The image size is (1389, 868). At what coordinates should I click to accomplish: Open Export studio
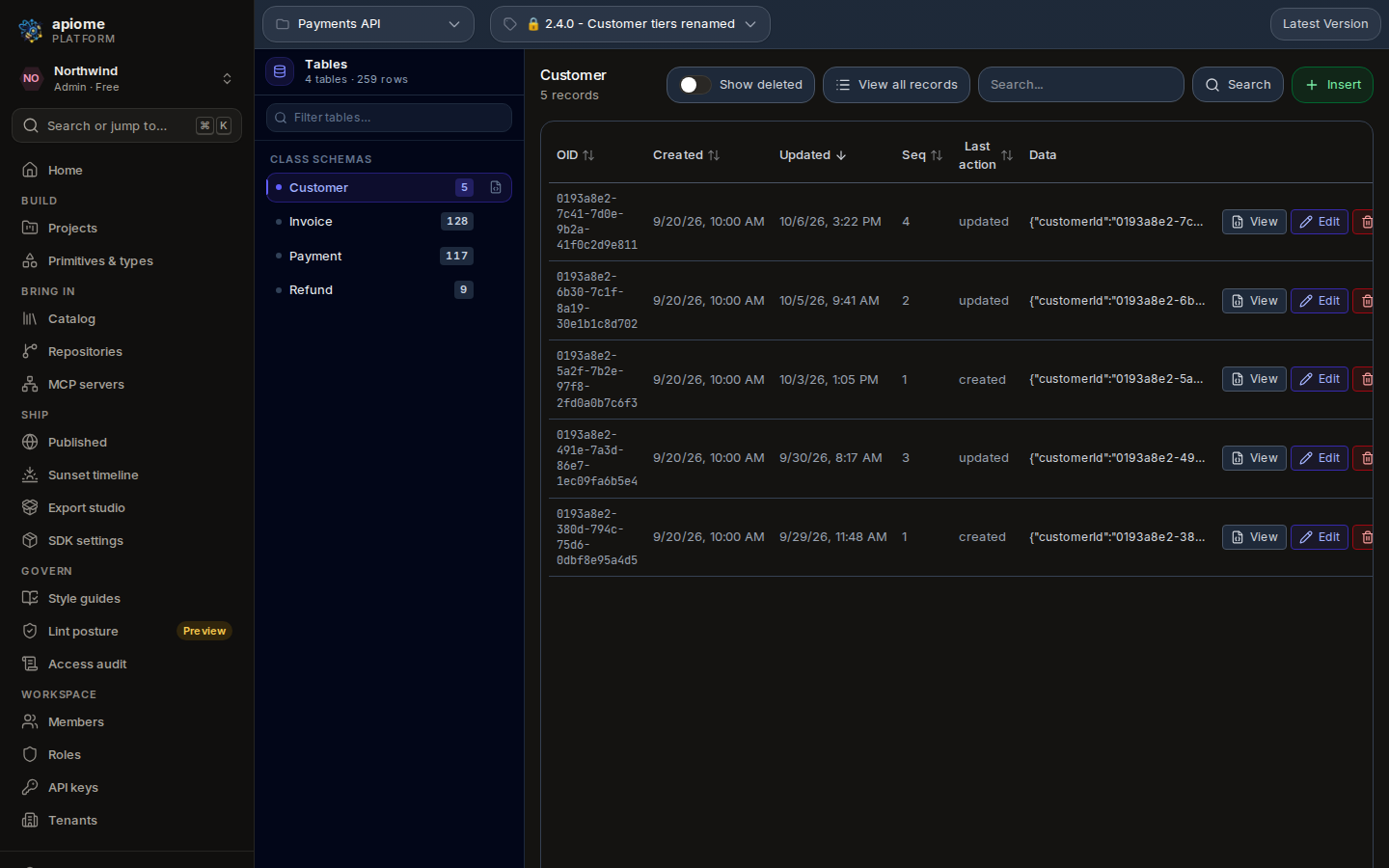tap(126, 508)
